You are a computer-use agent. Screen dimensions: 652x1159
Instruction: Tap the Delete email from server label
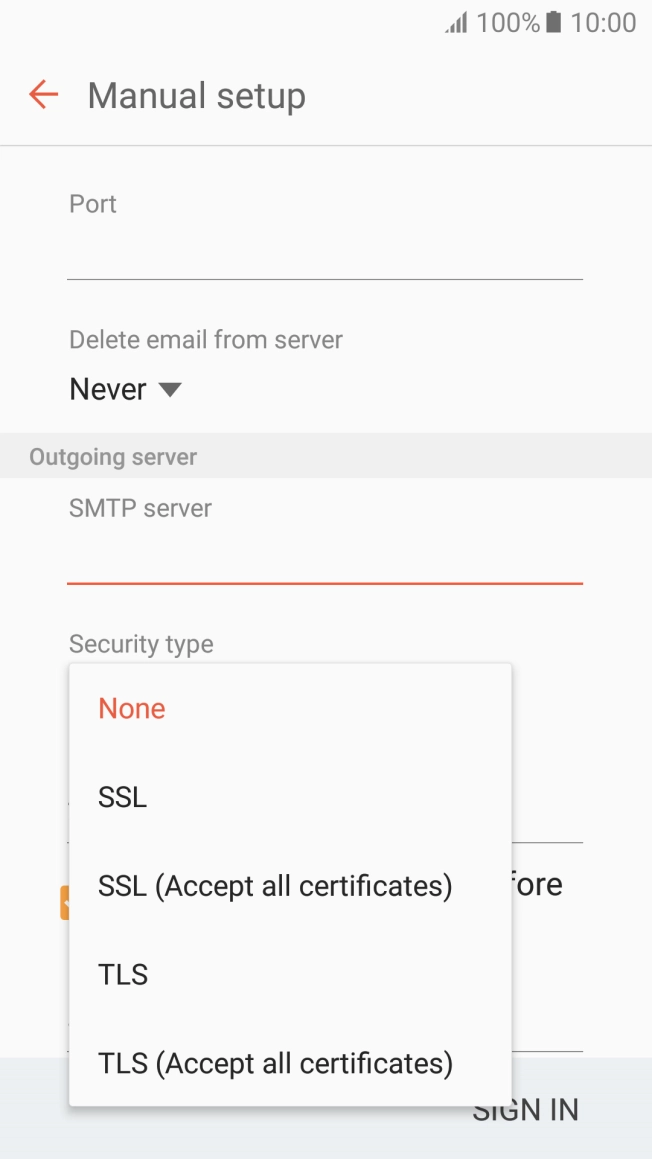pyautogui.click(x=206, y=340)
